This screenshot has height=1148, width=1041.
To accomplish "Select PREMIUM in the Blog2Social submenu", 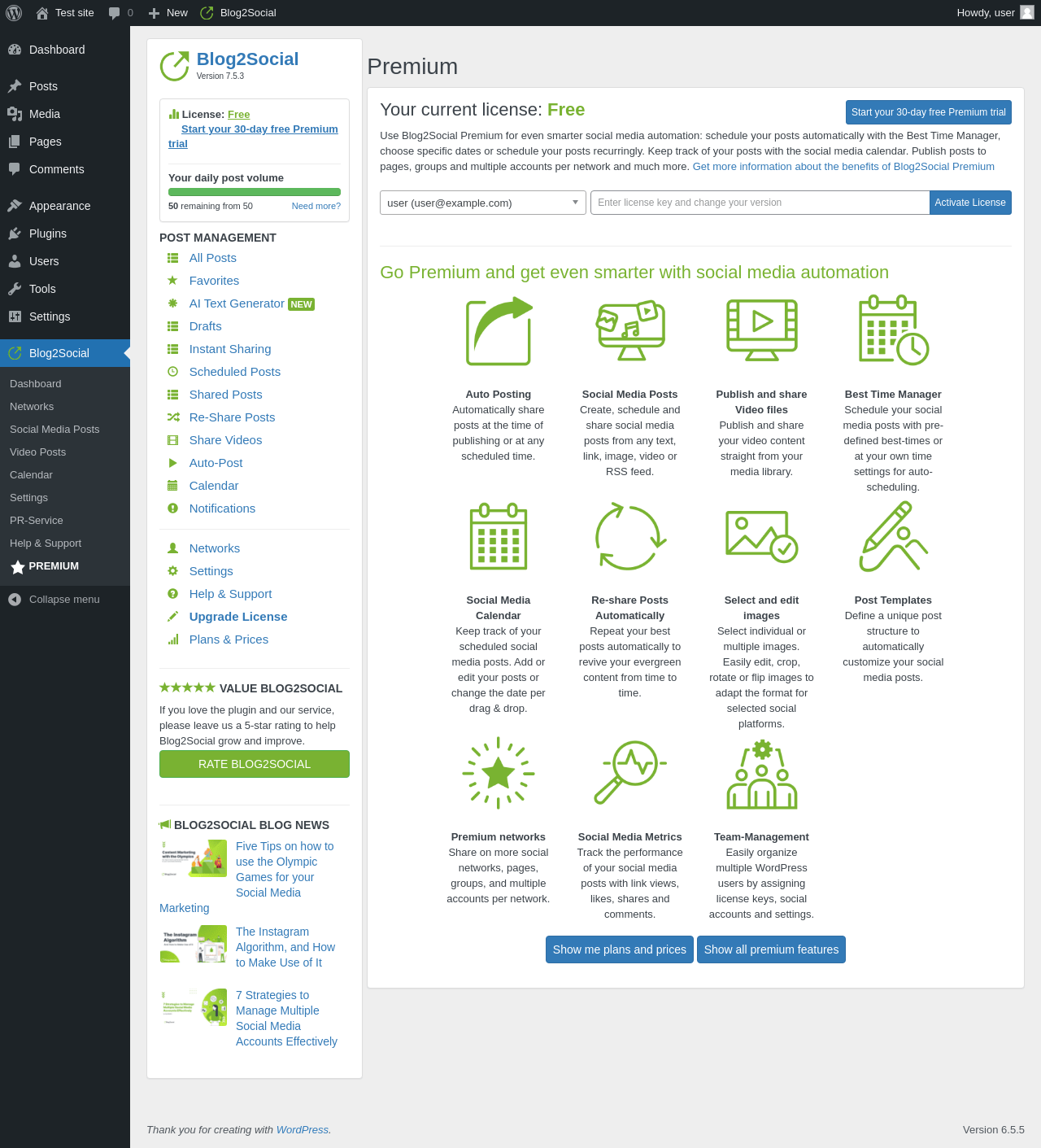I will 54,566.
